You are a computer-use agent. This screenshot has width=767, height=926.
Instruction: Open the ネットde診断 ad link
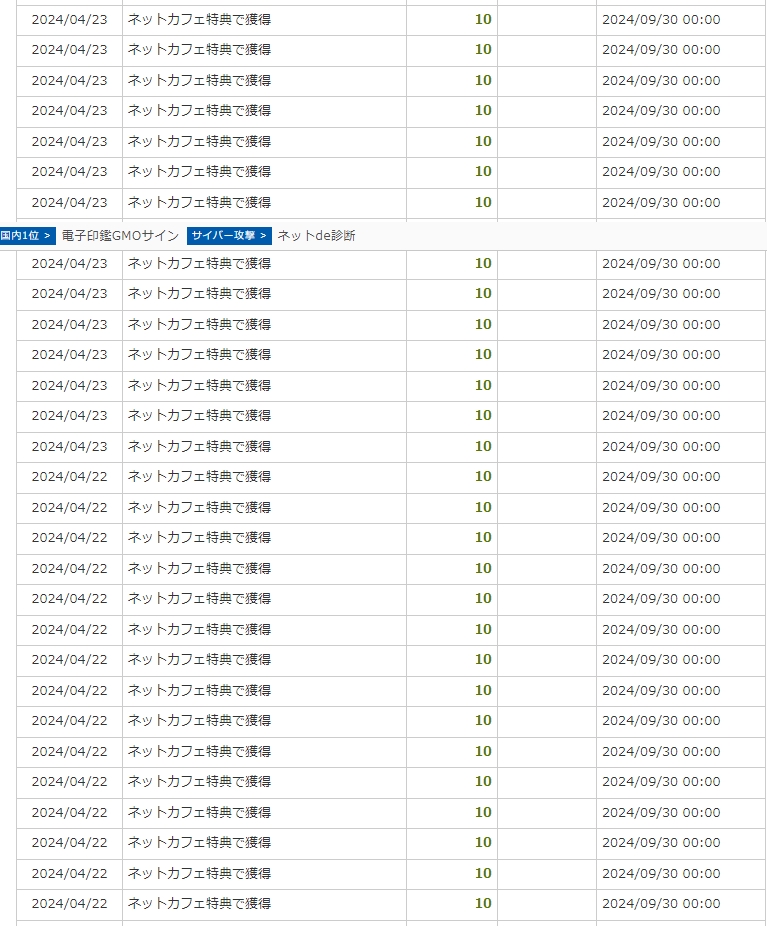coord(316,236)
